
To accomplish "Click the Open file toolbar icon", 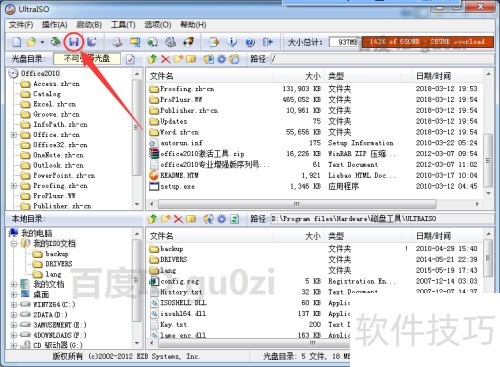I will pyautogui.click(x=32, y=42).
